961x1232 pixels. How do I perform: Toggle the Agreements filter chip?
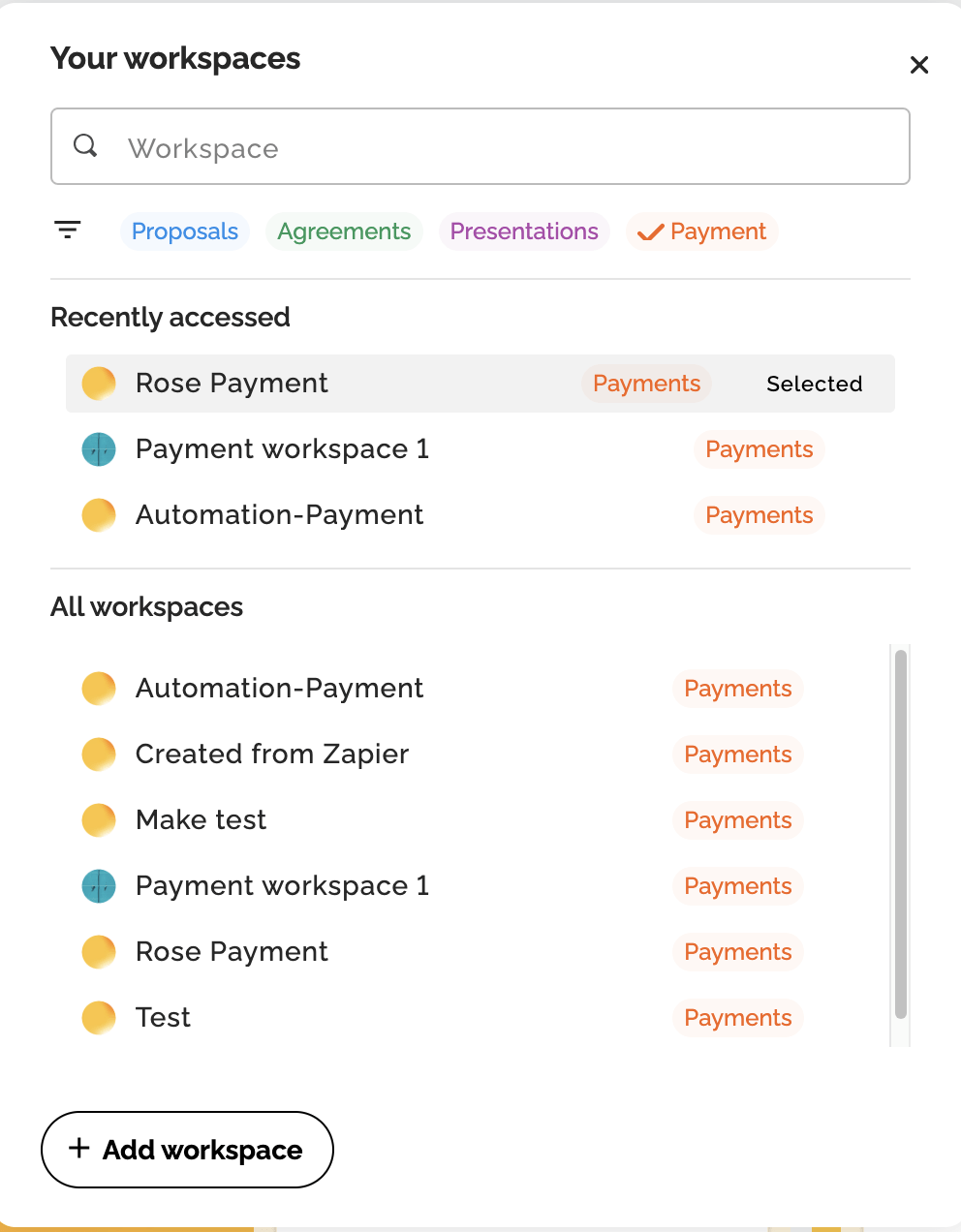point(344,231)
